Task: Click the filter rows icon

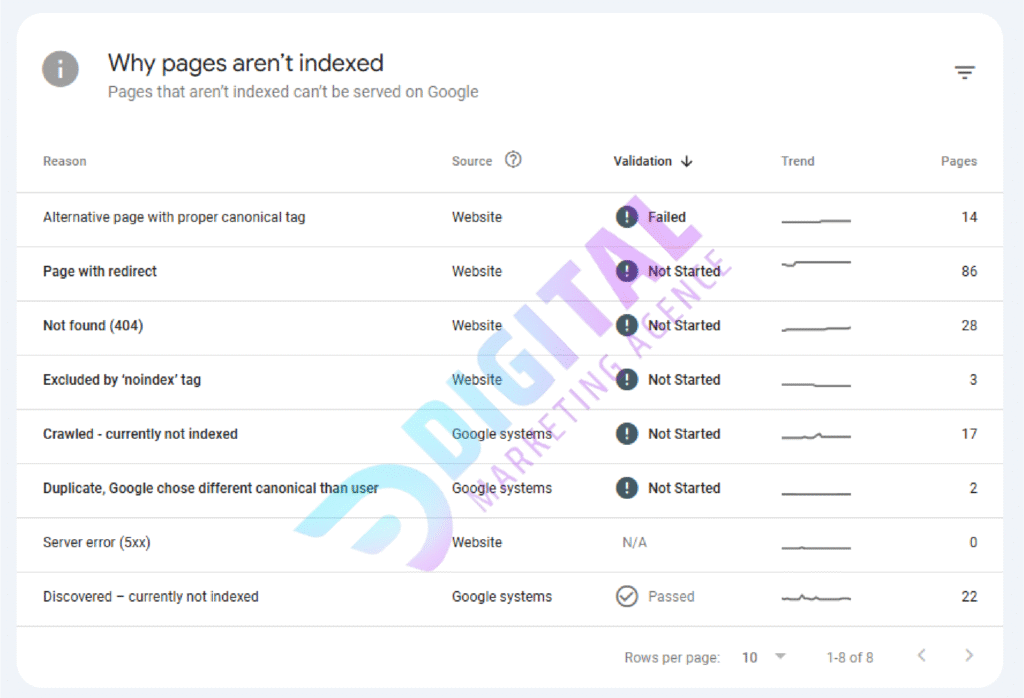Action: 964,72
